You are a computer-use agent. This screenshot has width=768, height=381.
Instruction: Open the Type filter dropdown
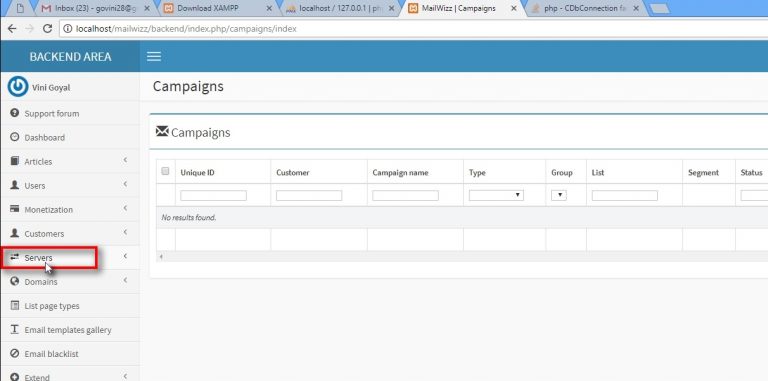click(x=496, y=195)
